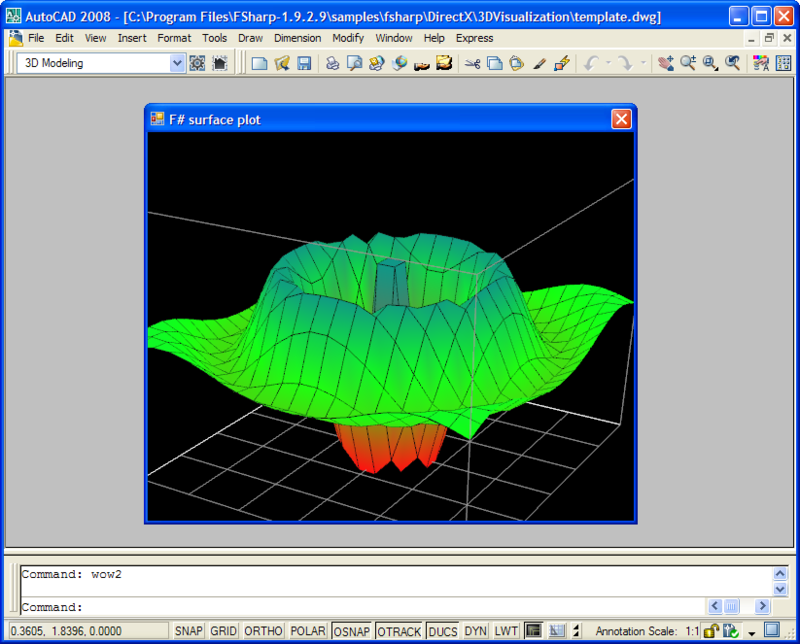Viewport: 800px width, 644px height.
Task: Click the Cut scissors icon
Action: click(x=473, y=63)
